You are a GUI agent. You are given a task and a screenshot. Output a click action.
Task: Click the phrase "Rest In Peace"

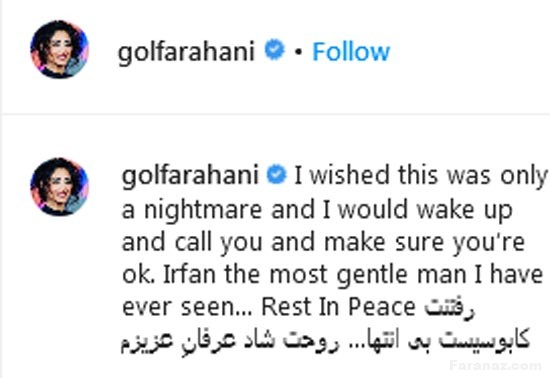coord(338,307)
